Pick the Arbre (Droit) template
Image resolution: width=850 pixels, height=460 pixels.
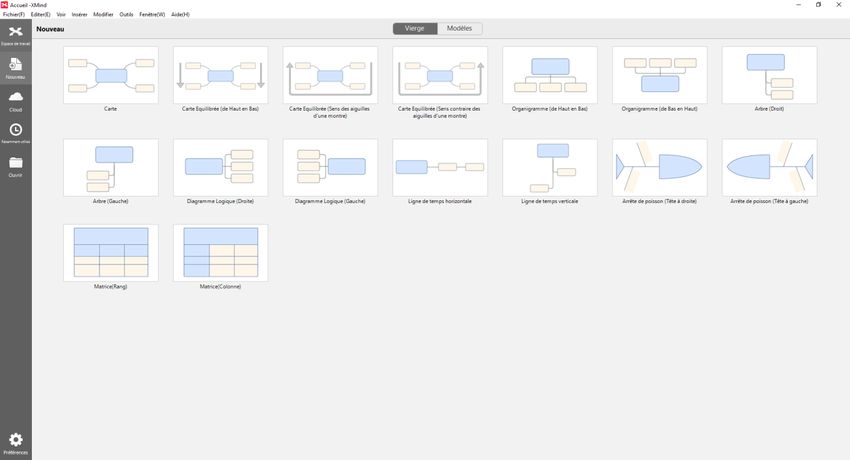(769, 75)
